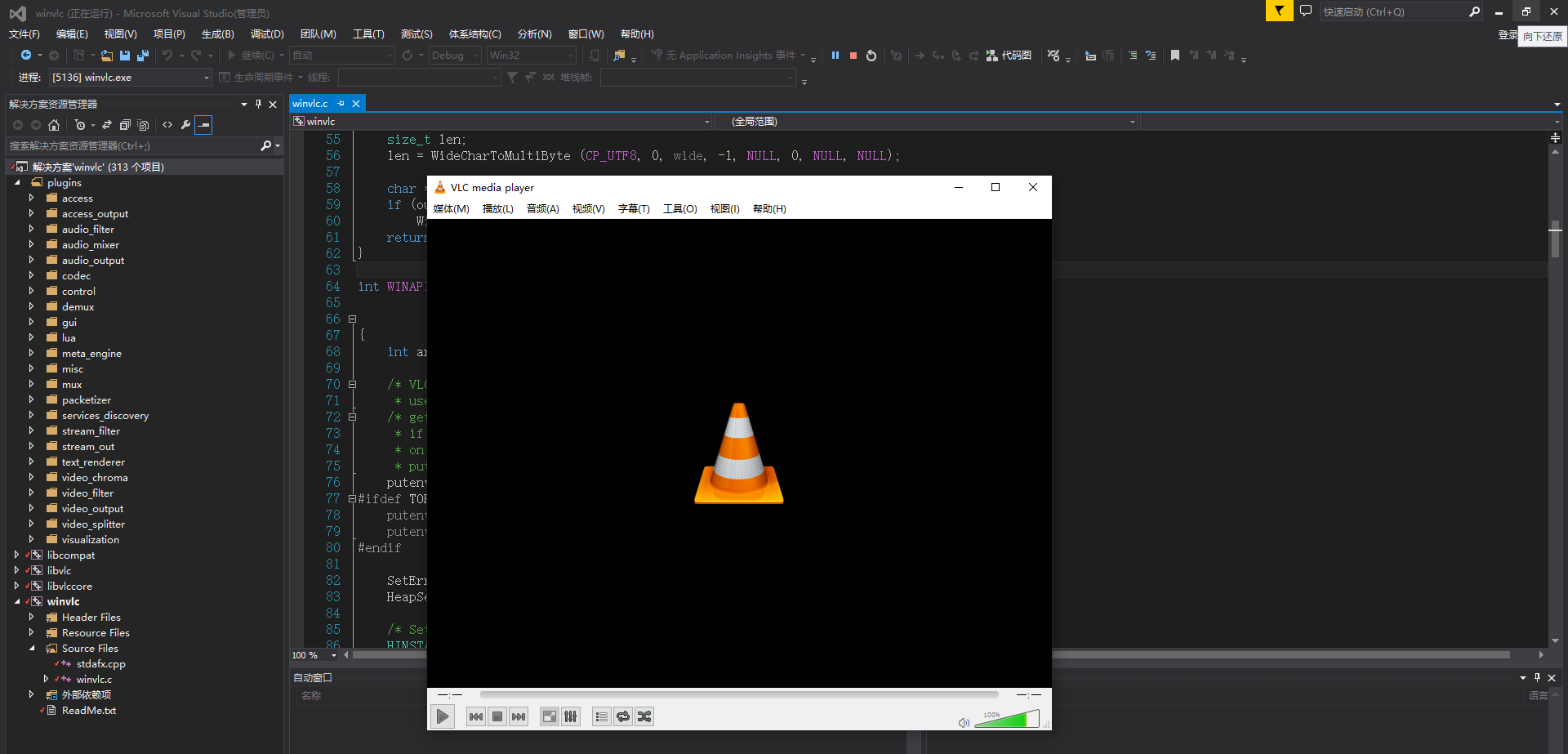This screenshot has height=754, width=1568.
Task: Expand the Header Files folder
Action: pos(31,617)
